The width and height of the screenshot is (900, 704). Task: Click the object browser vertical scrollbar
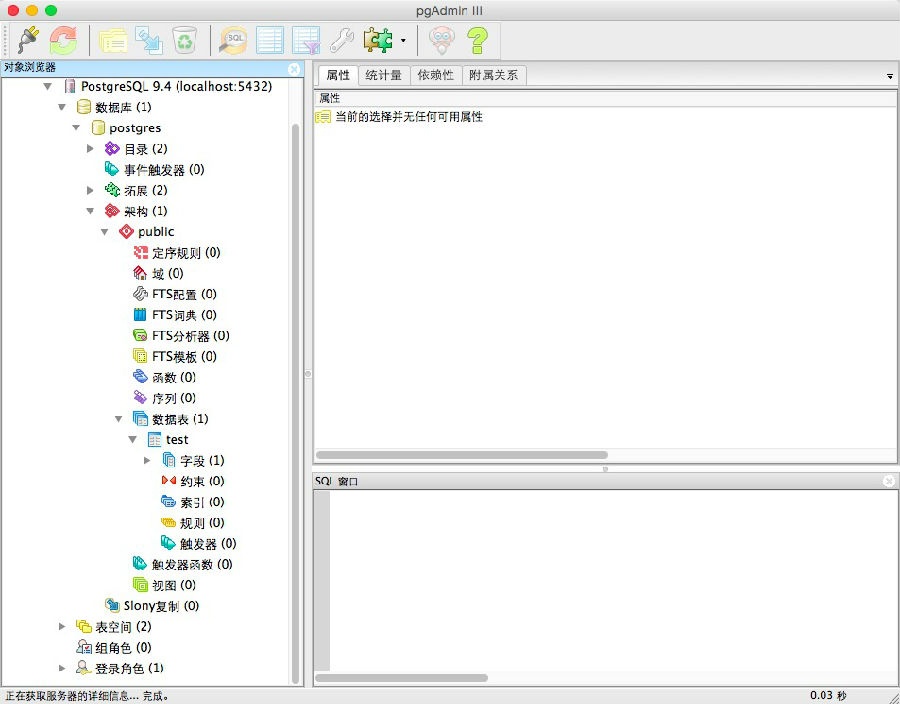[296, 404]
